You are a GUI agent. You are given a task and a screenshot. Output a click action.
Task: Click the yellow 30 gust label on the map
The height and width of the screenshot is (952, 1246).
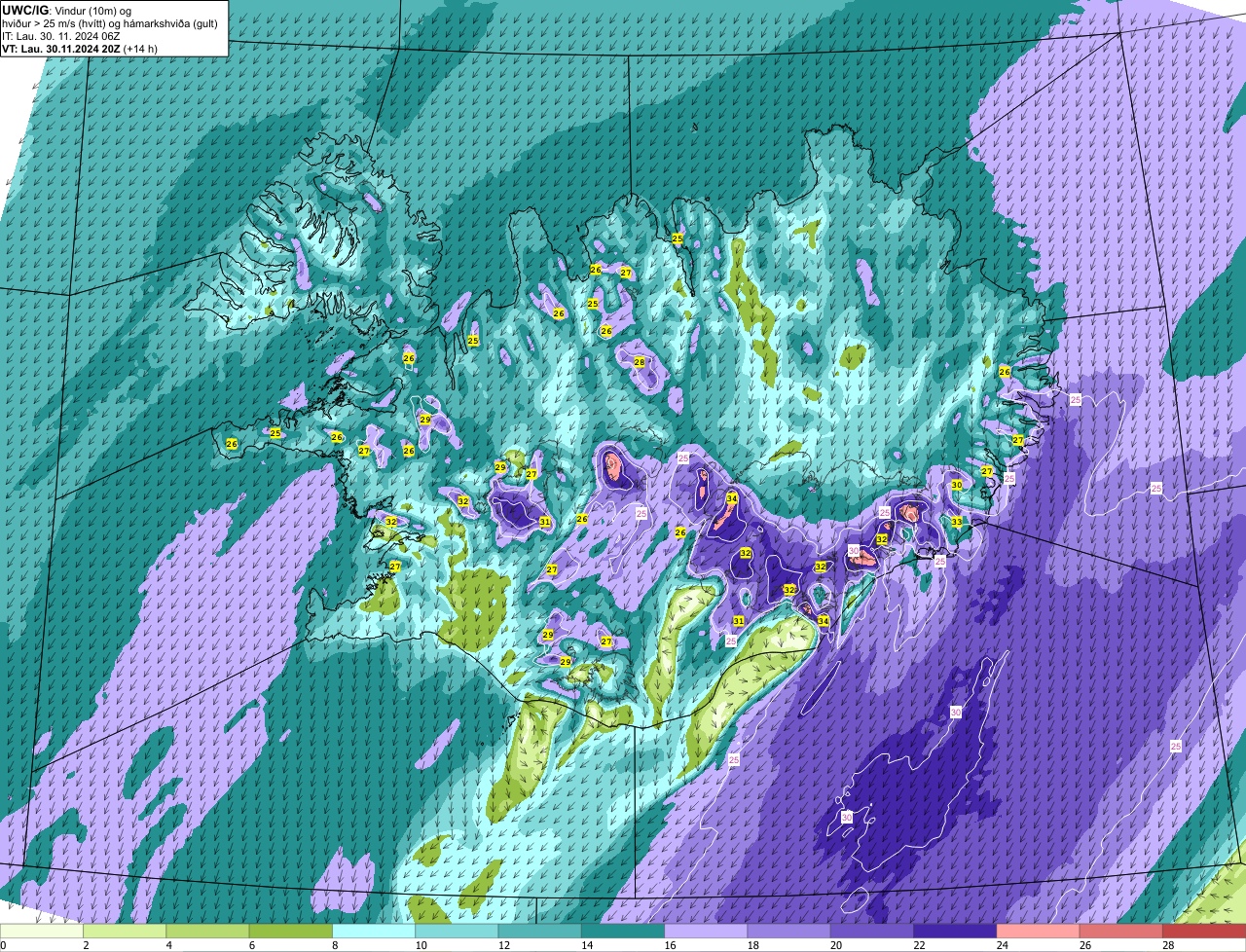point(957,485)
